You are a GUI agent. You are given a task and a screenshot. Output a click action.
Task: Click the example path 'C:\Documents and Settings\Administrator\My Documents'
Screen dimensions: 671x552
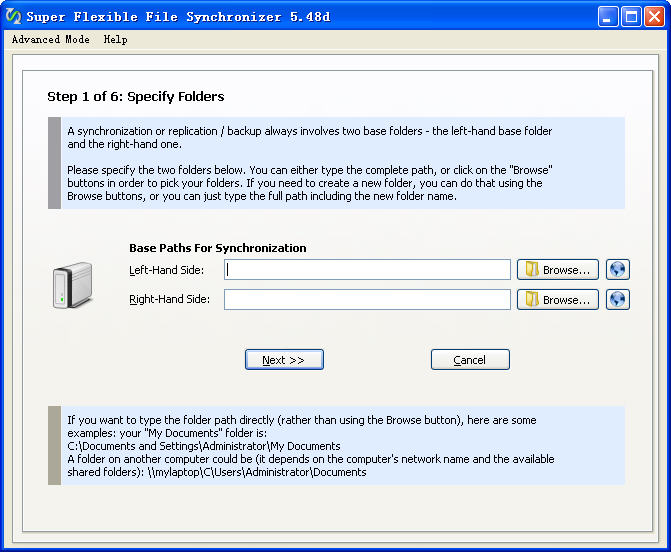pos(204,446)
